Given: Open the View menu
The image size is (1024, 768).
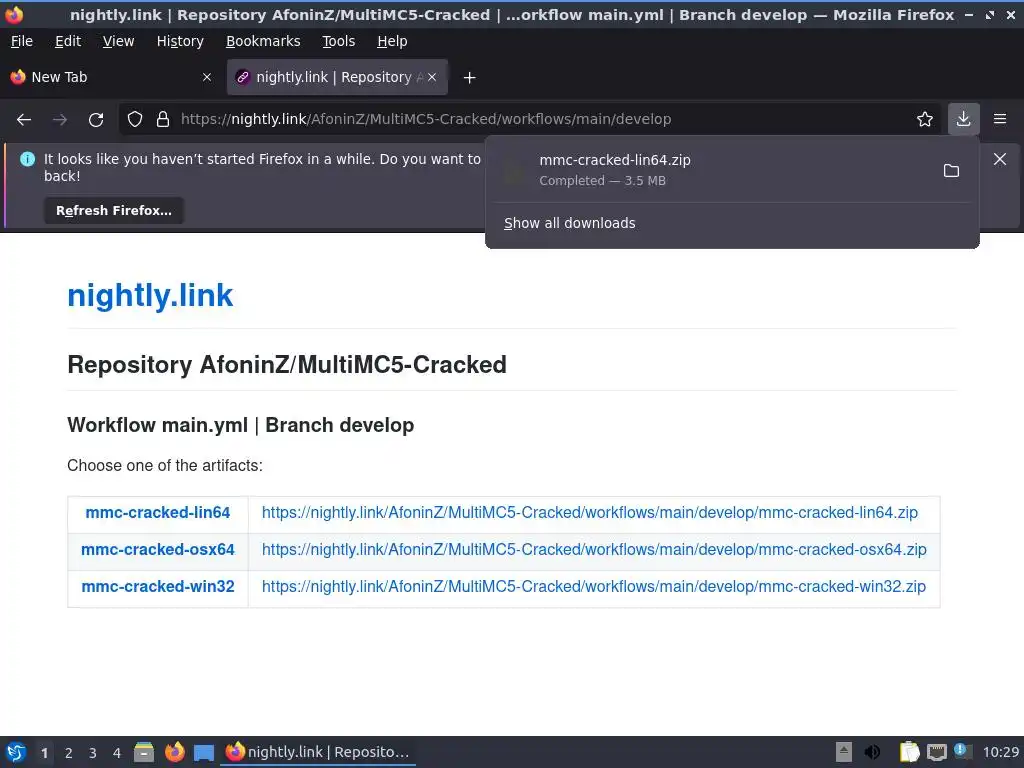Looking at the screenshot, I should (118, 41).
